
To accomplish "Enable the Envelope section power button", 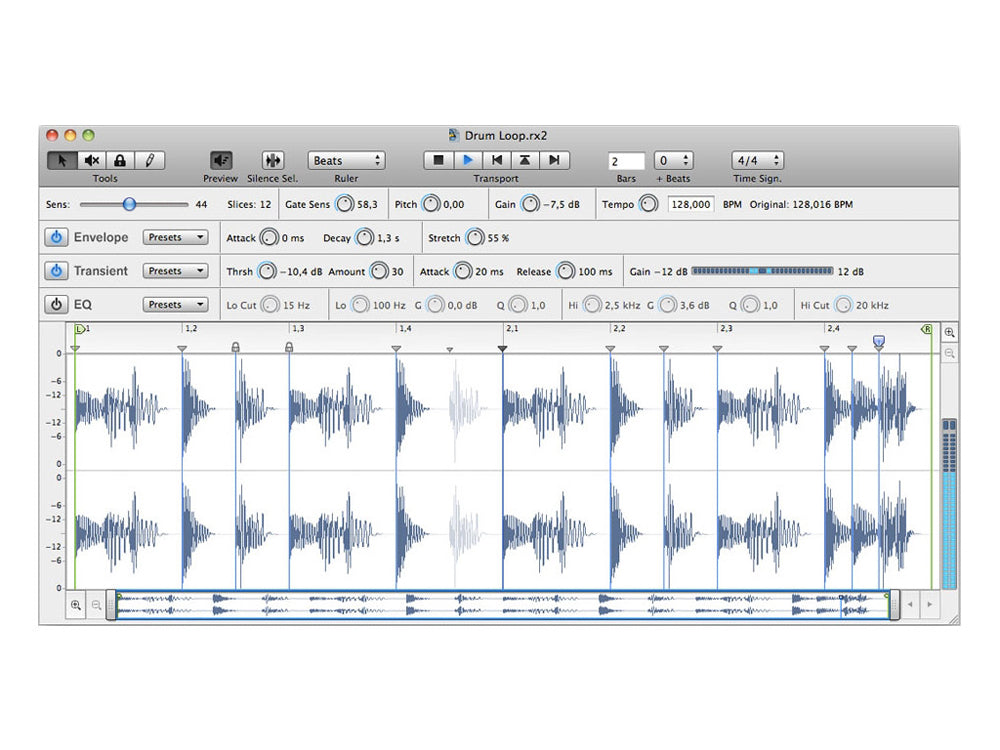I will coord(57,237).
